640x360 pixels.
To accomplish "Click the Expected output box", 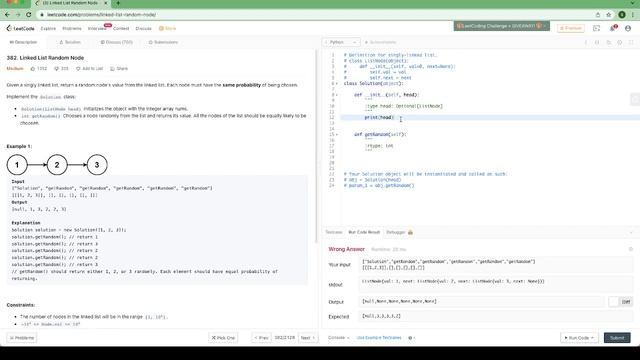I will pos(496,316).
